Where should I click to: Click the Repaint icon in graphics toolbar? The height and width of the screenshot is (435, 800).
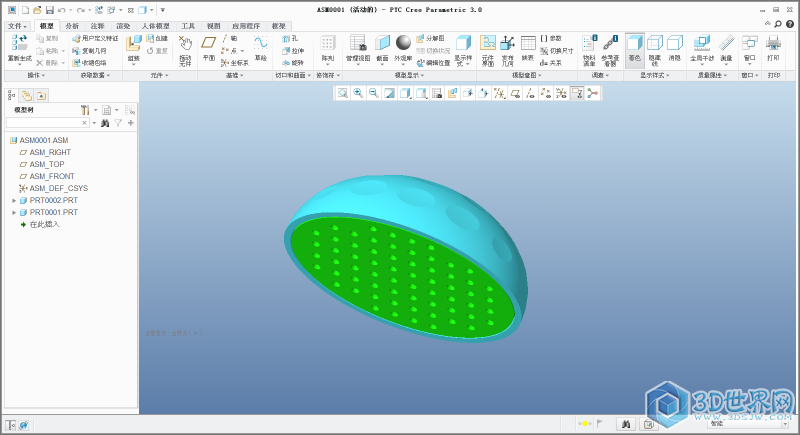coord(389,93)
